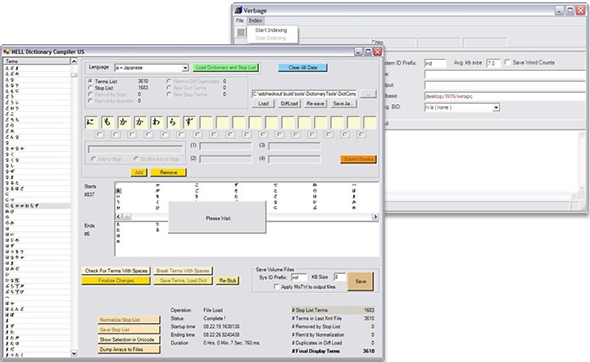Screen dimensions: 590x362
Task: Click the Clear All Data button
Action: 303,68
